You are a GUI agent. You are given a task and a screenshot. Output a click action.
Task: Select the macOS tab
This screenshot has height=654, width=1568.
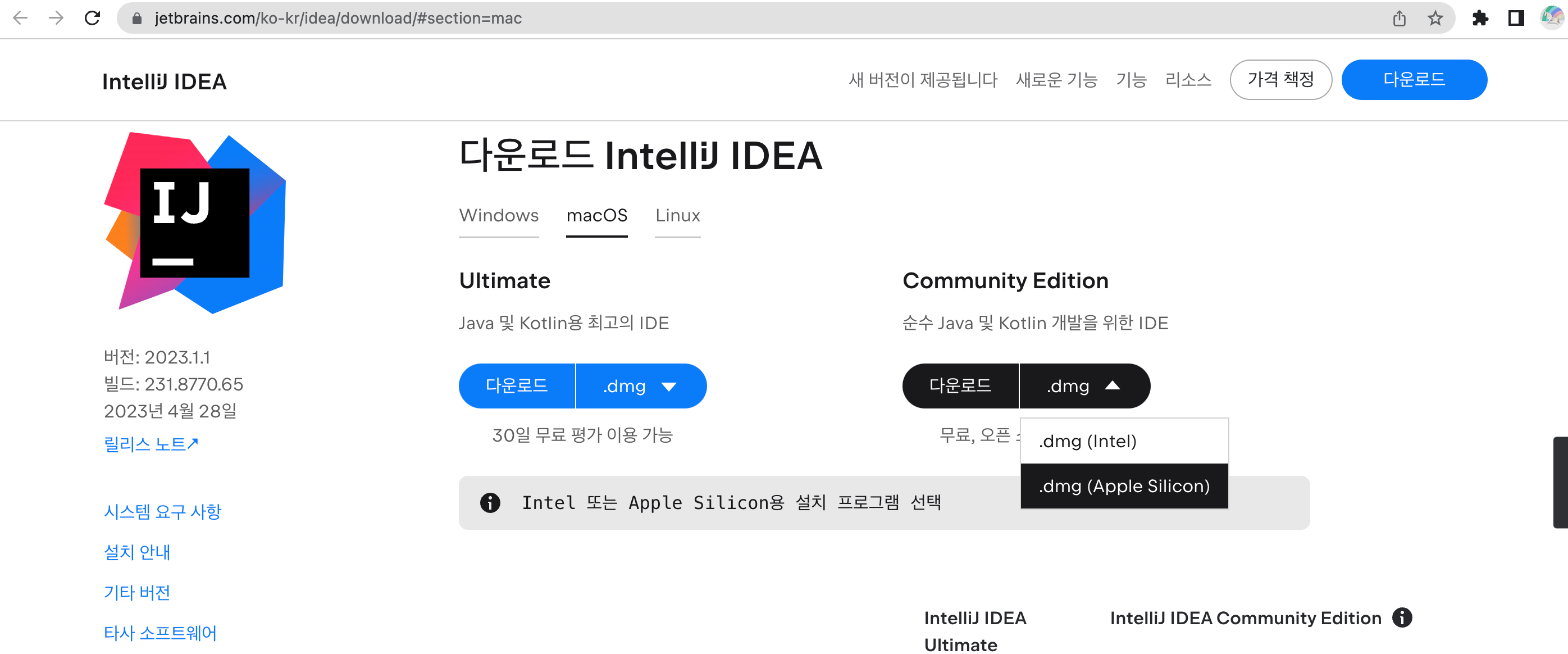pos(596,216)
